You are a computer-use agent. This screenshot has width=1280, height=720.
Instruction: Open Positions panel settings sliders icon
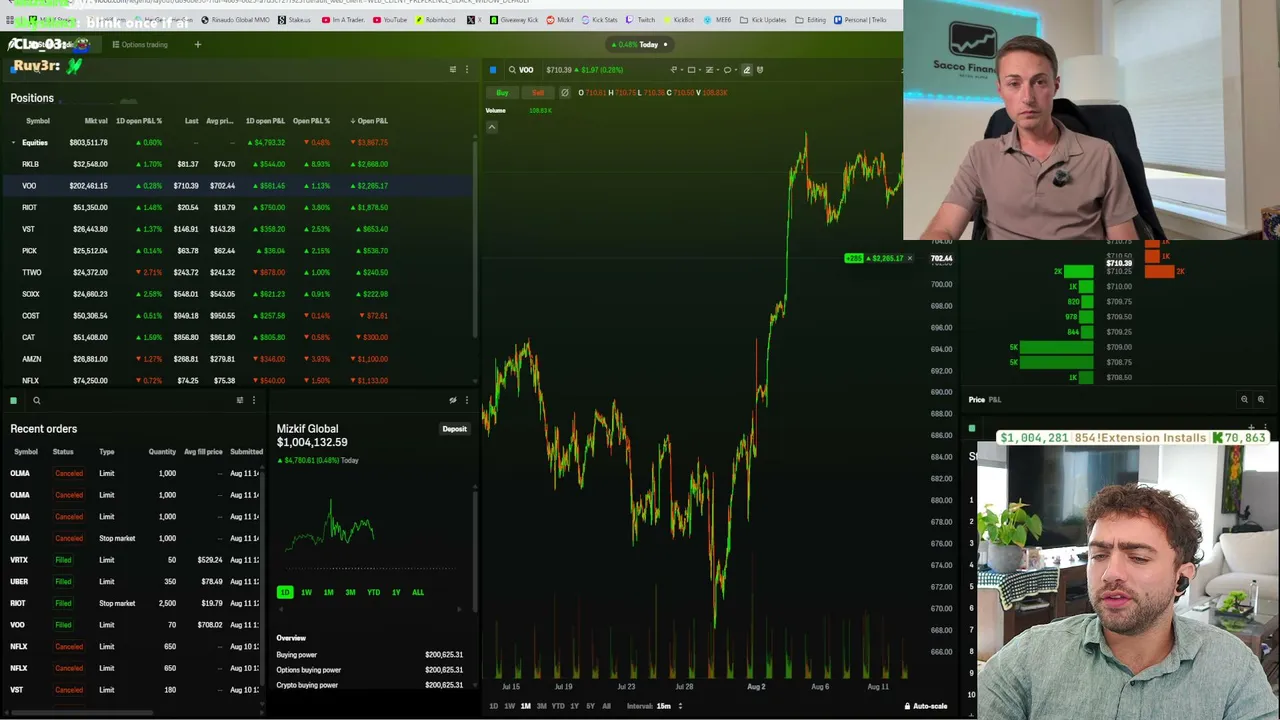point(452,70)
